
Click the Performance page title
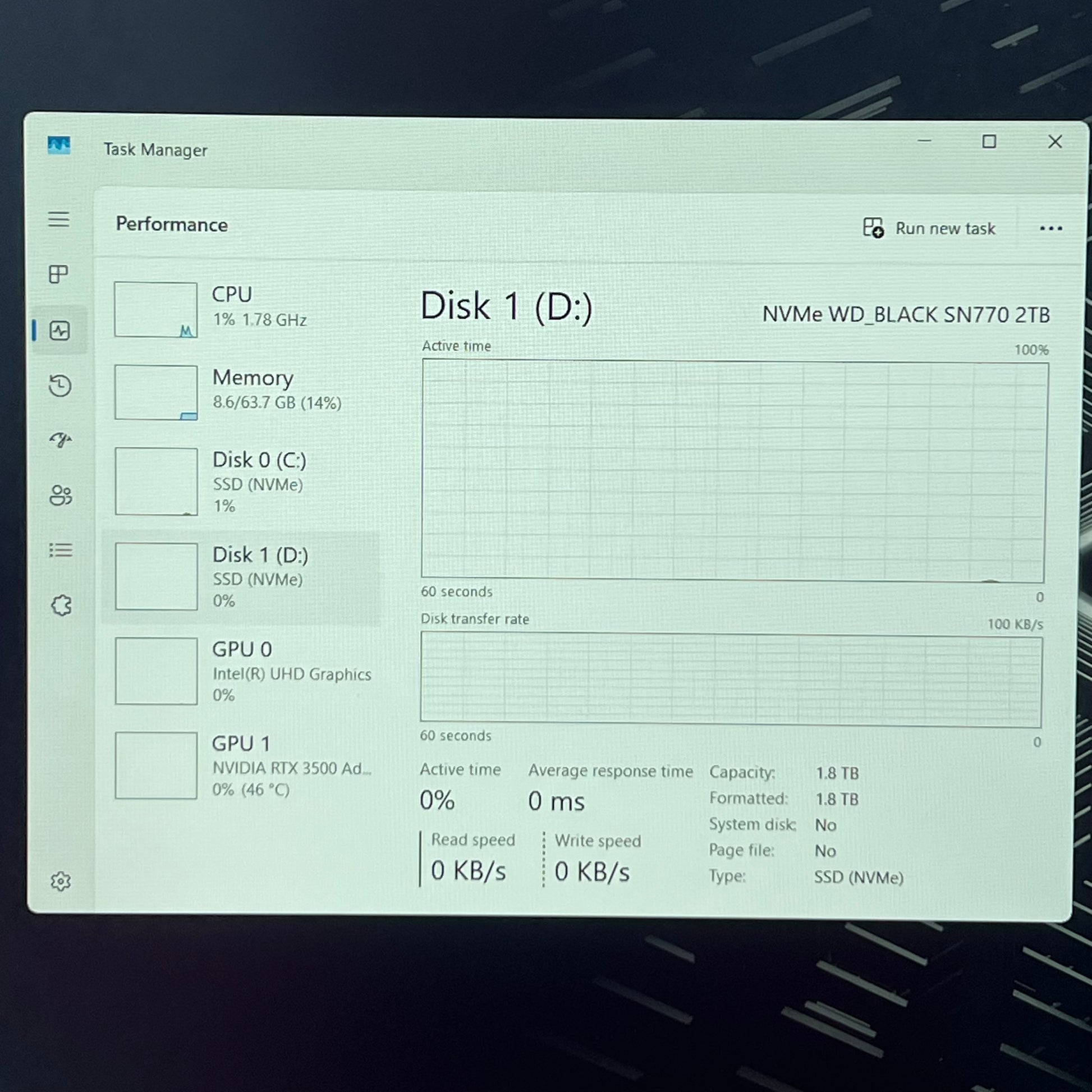(172, 224)
